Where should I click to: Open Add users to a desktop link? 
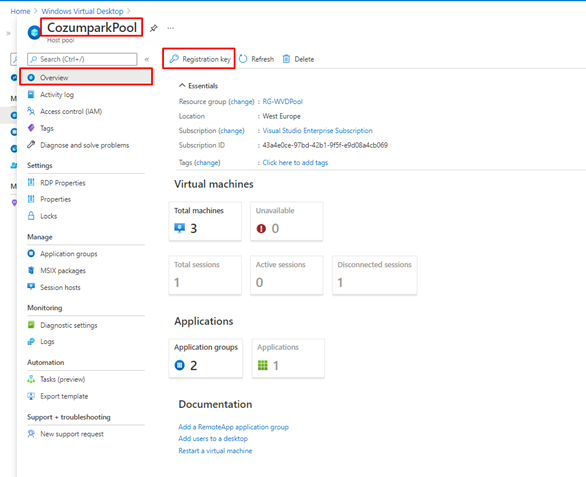pyautogui.click(x=213, y=438)
